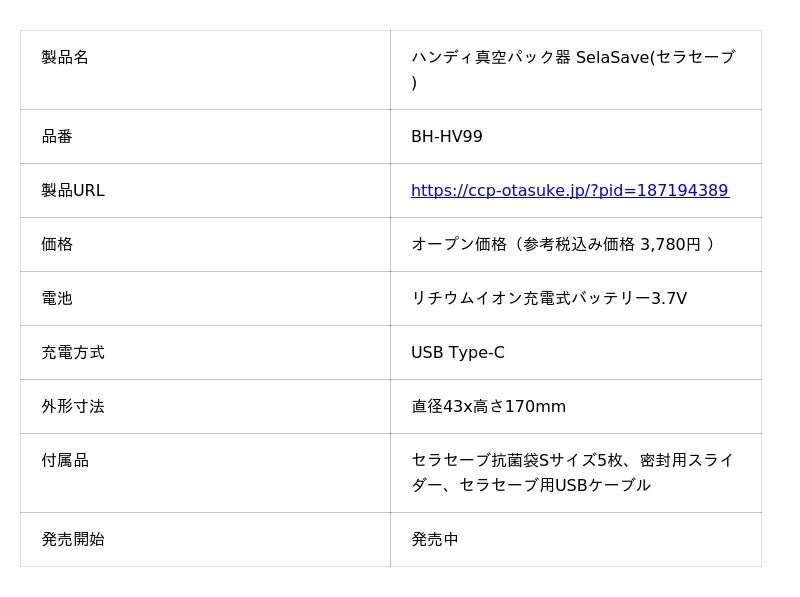Image resolution: width=800 pixels, height=597 pixels.
Task: Click the 価格 label cell
Action: click(57, 244)
